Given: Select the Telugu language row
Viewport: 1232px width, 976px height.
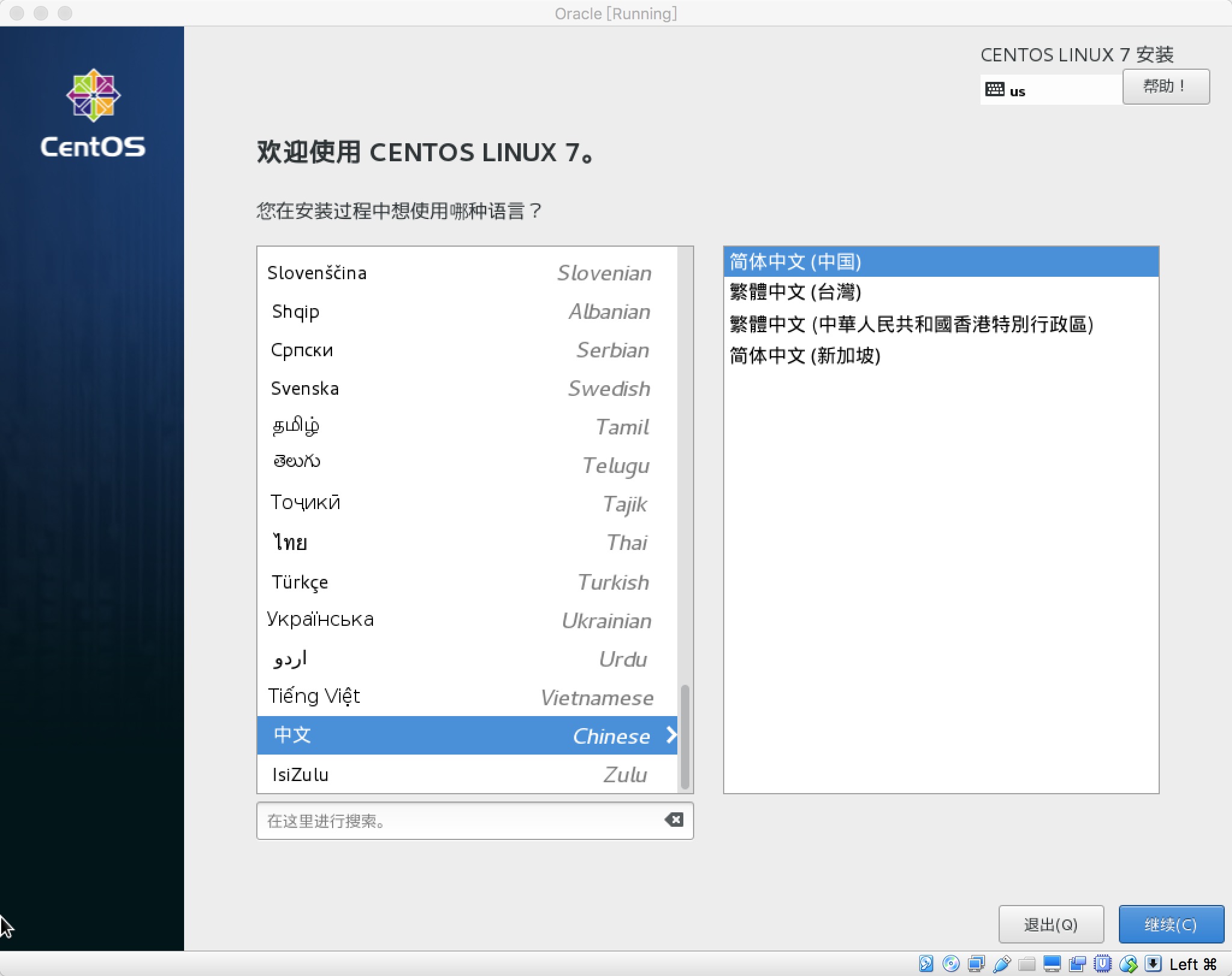Looking at the screenshot, I should click(x=467, y=465).
